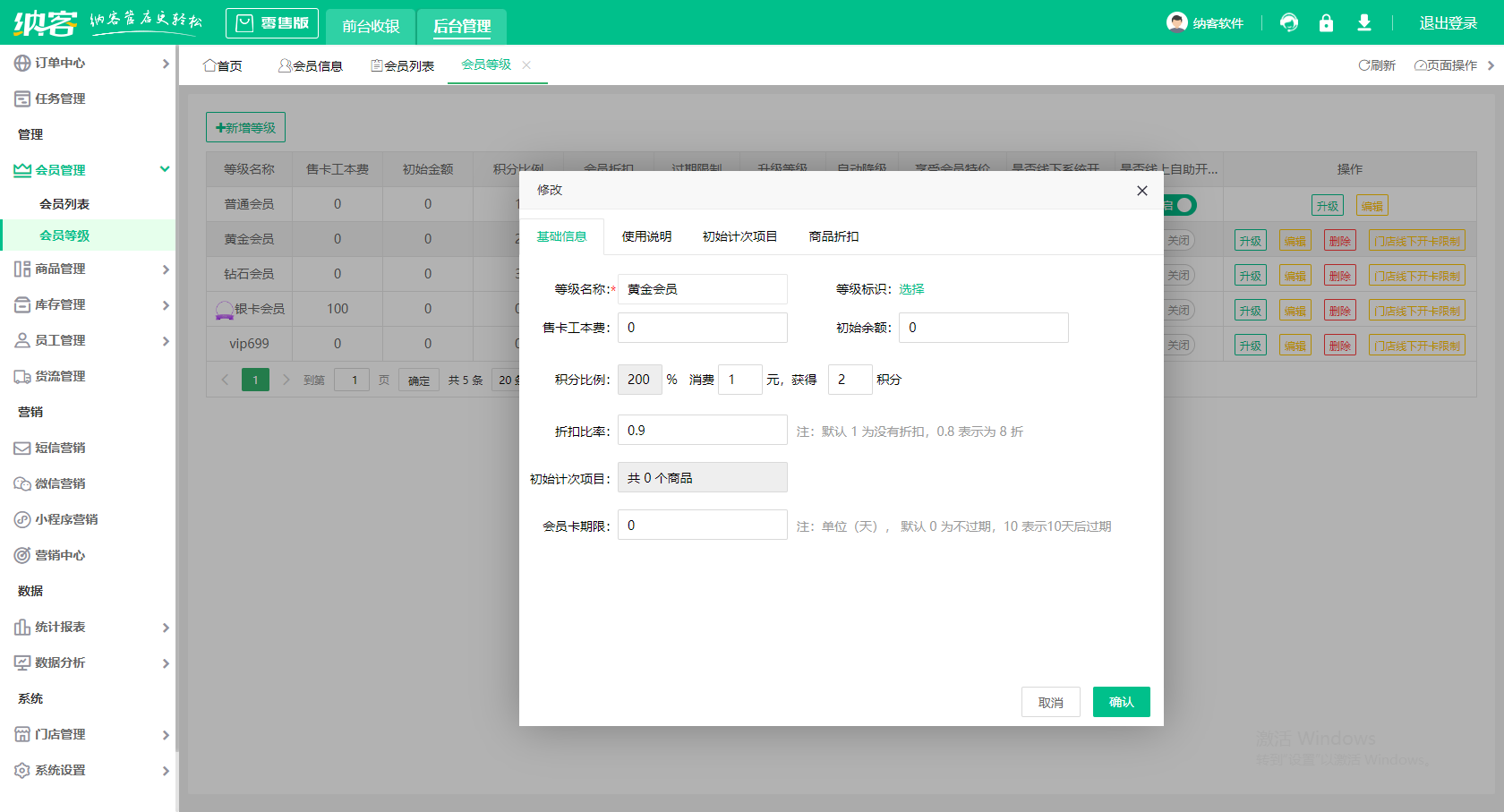Image resolution: width=1504 pixels, height=812 pixels.
Task: Click the 纳客软件 user avatar
Action: (x=1176, y=22)
